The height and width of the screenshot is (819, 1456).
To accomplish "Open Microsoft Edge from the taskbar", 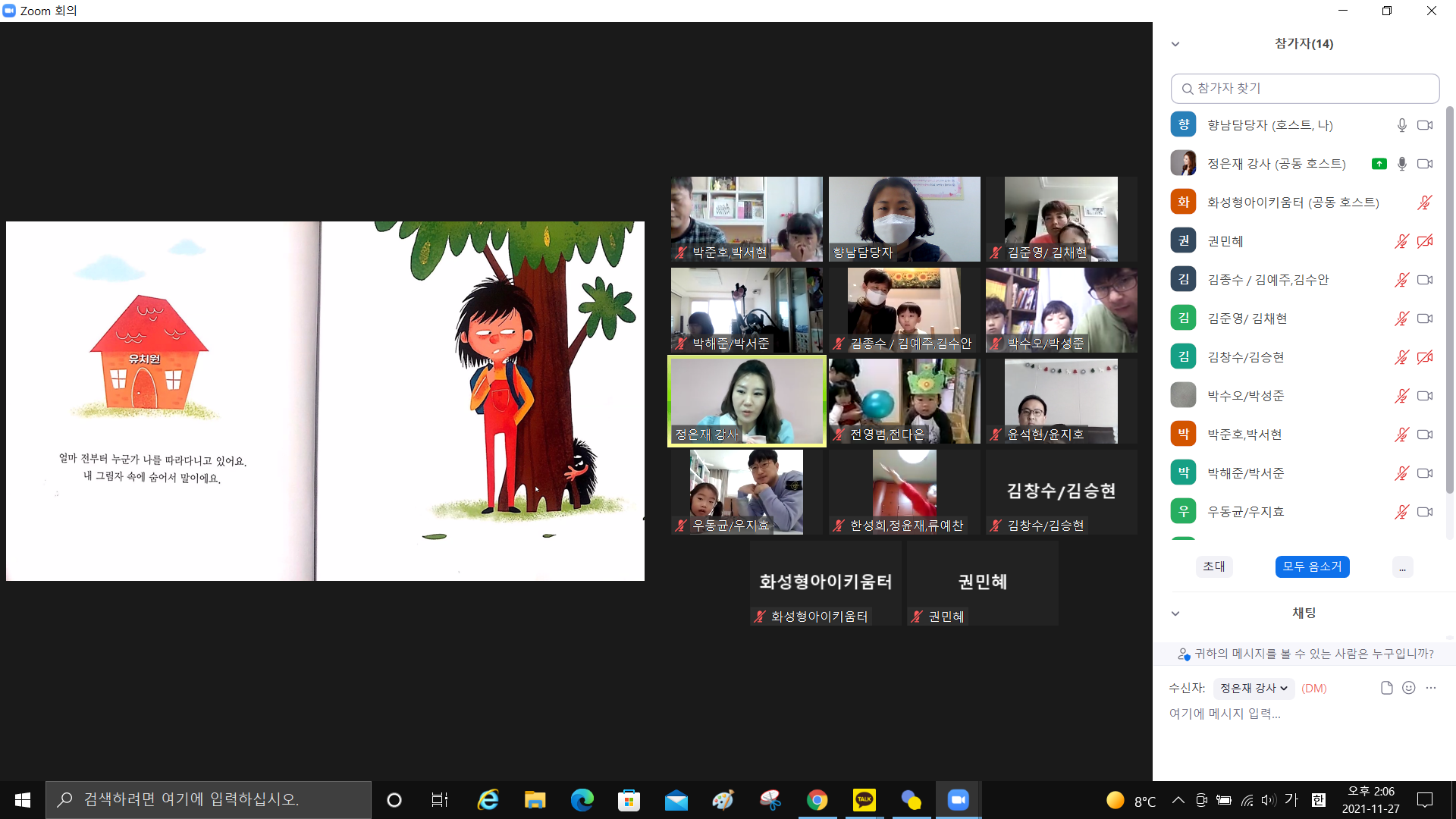I will 582,800.
